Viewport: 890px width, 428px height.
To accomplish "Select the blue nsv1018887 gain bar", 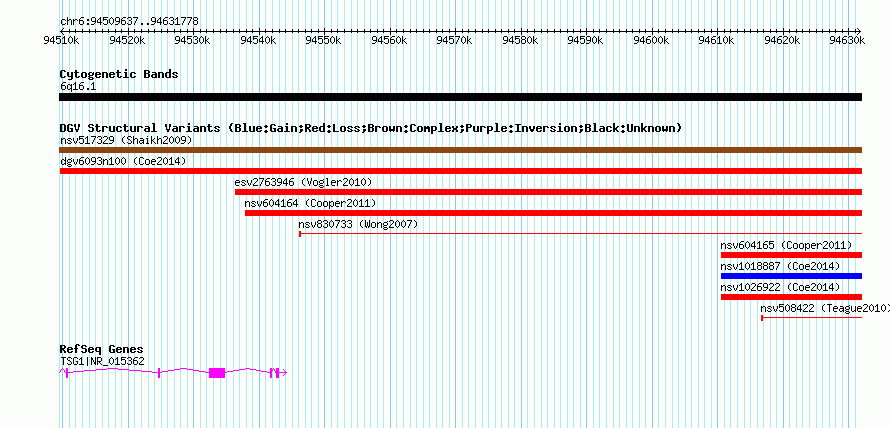I will tap(791, 276).
